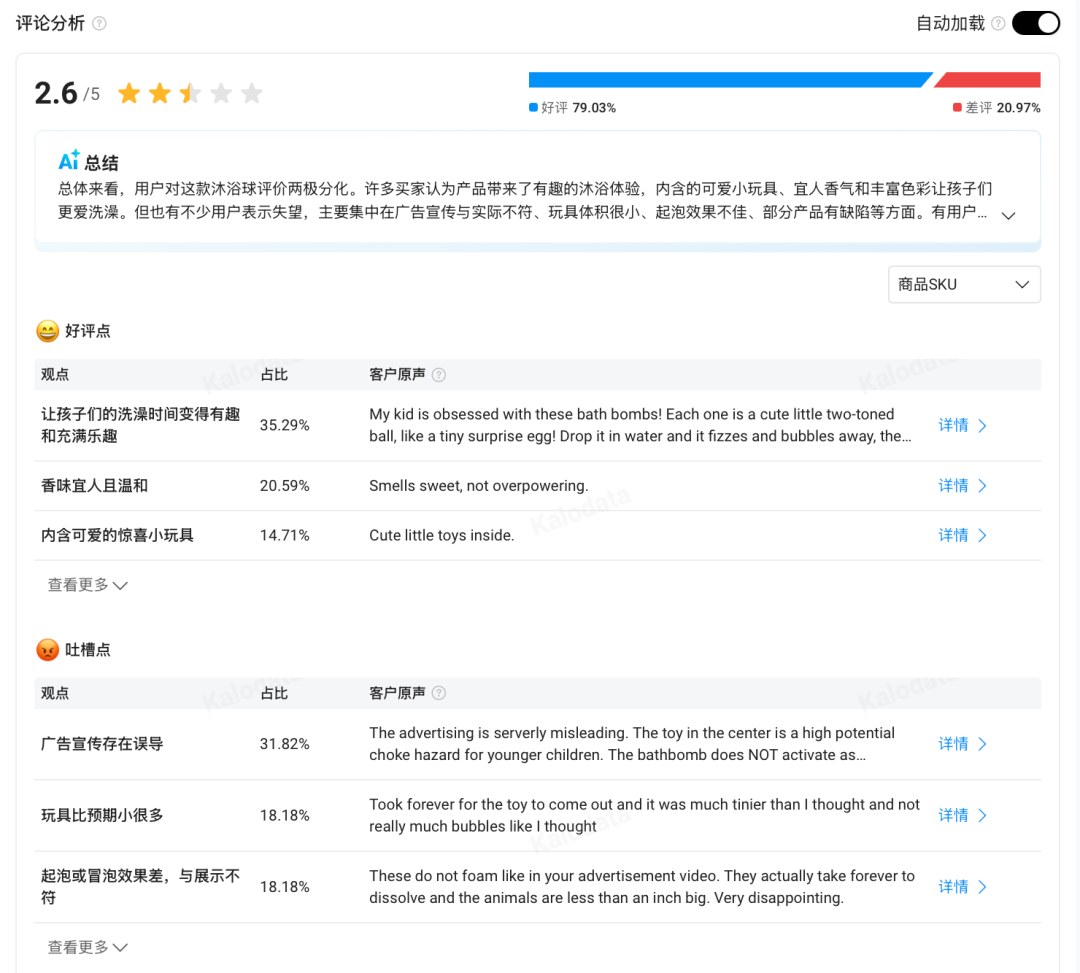Select the fifth star in the rating
The image size is (1080, 973).
coord(251,92)
